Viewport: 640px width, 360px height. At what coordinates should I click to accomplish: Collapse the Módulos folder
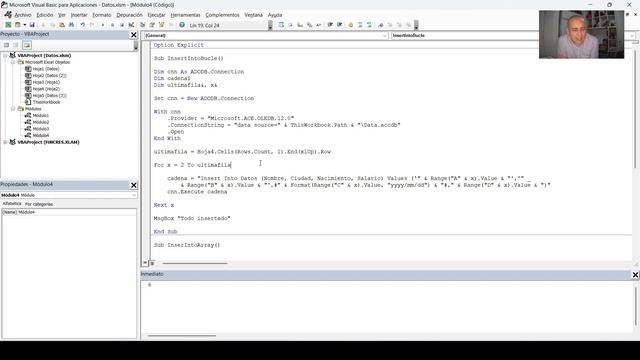[x=13, y=109]
